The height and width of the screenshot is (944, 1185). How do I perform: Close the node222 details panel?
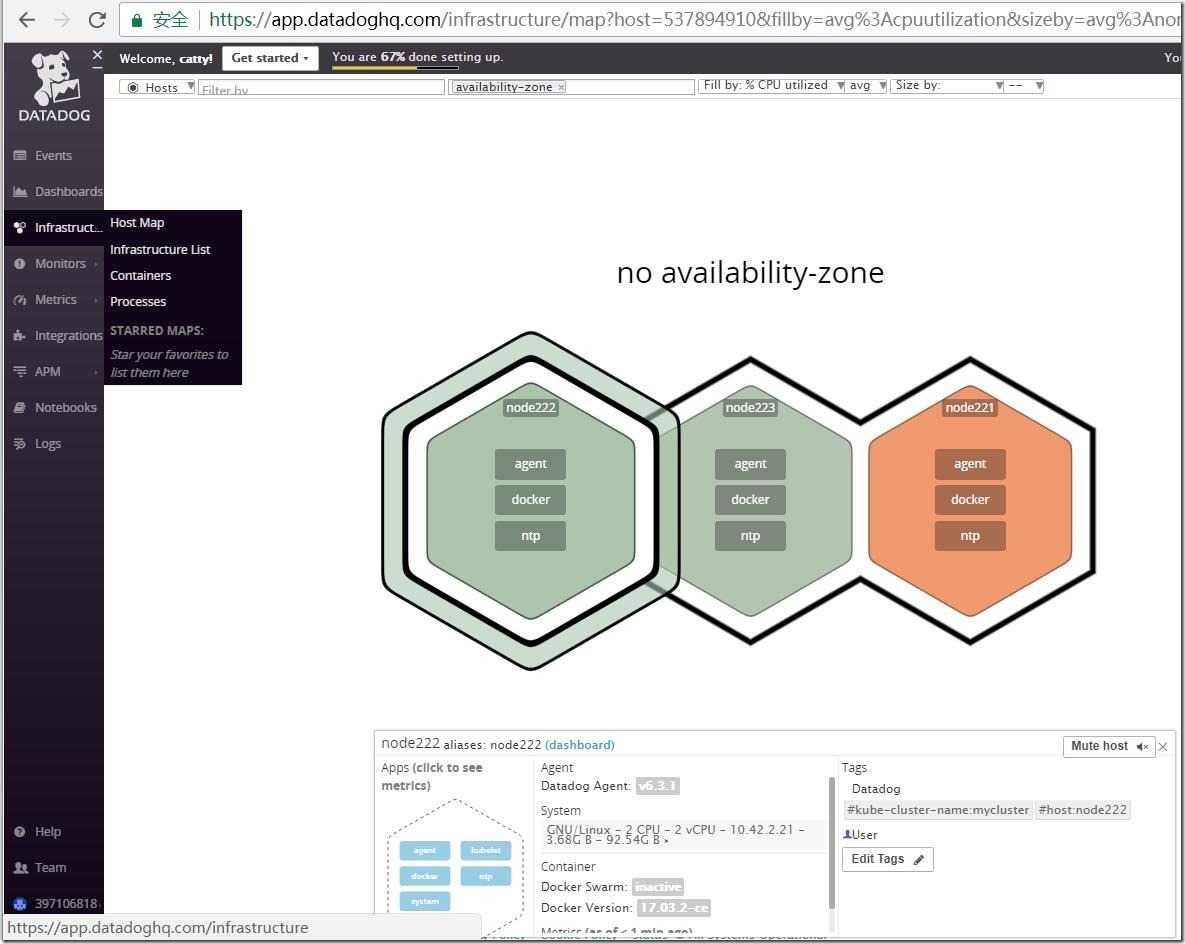point(1163,747)
